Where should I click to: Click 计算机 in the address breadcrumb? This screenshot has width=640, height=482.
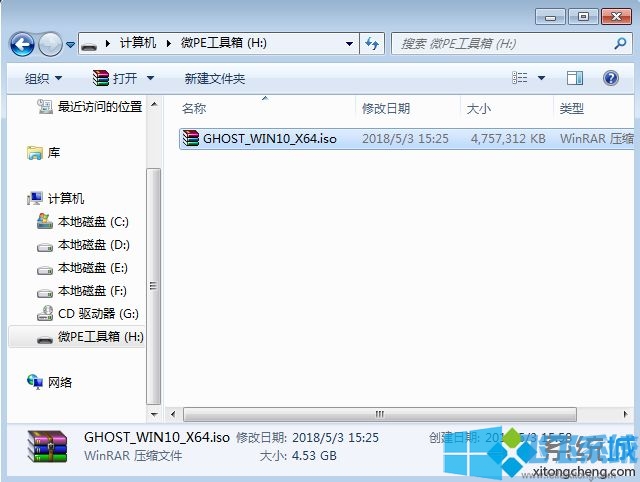point(137,44)
